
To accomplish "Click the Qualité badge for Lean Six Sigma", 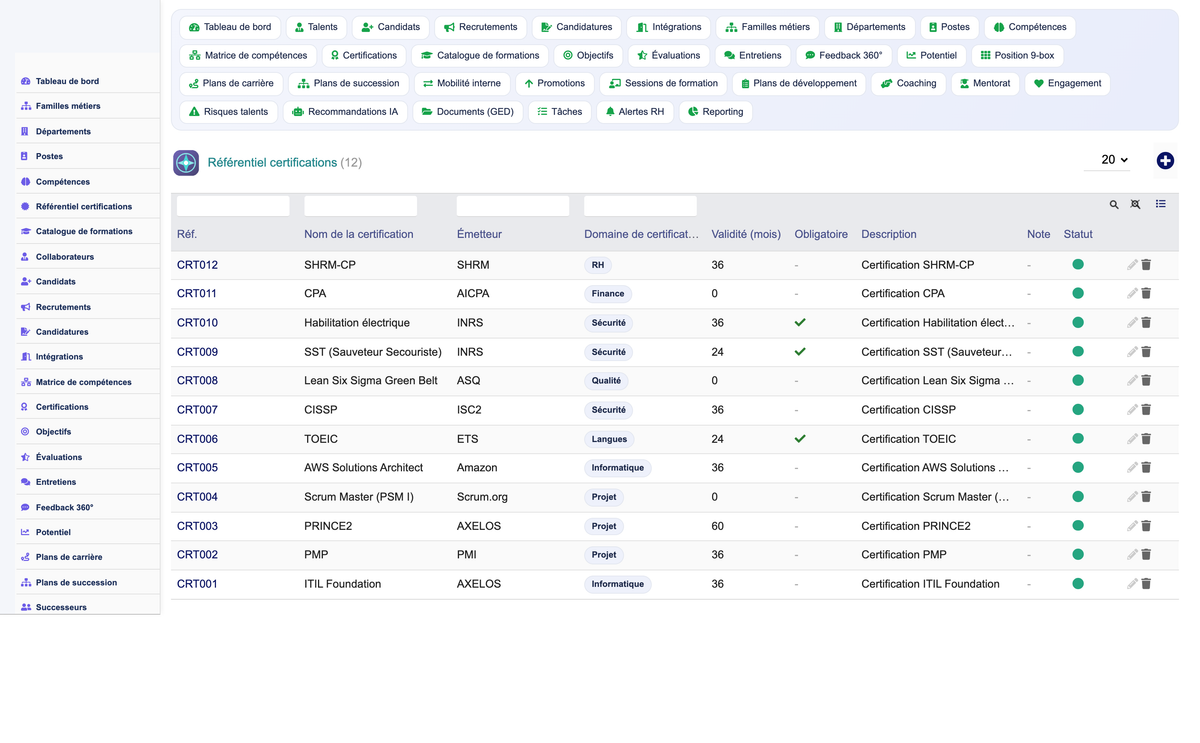I will click(606, 381).
